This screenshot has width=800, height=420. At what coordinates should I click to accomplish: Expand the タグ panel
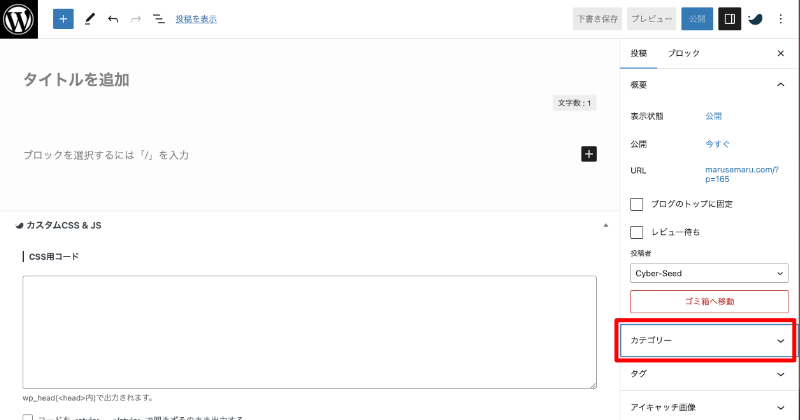[709, 373]
